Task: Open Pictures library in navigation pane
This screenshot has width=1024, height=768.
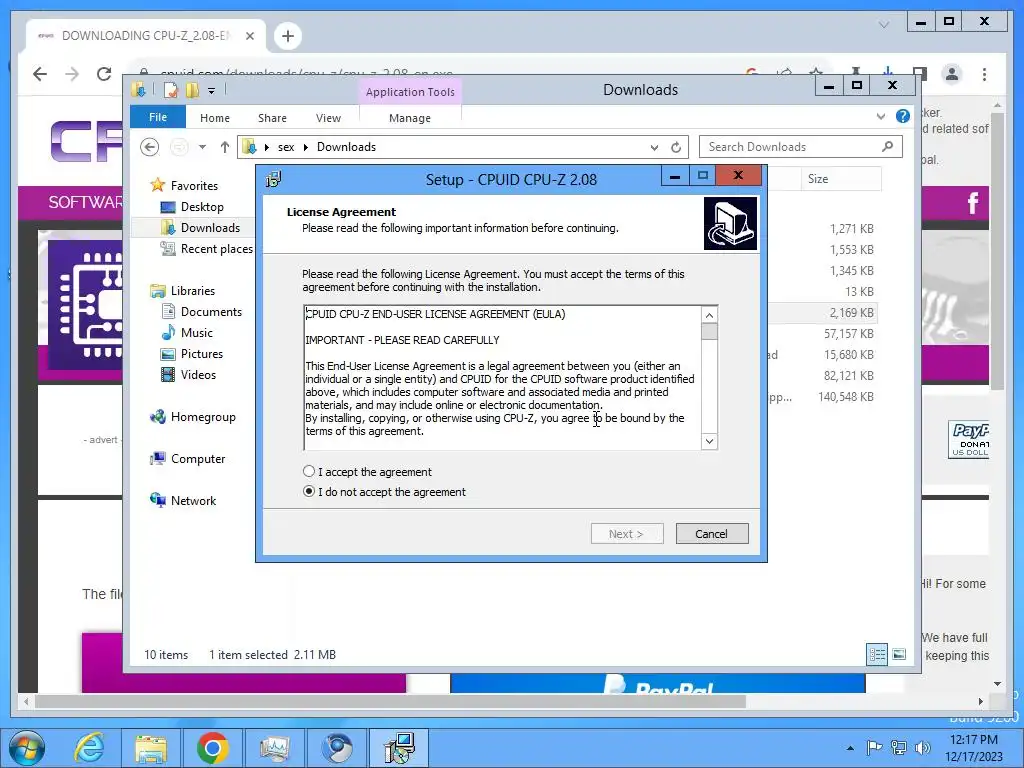Action: [x=202, y=353]
